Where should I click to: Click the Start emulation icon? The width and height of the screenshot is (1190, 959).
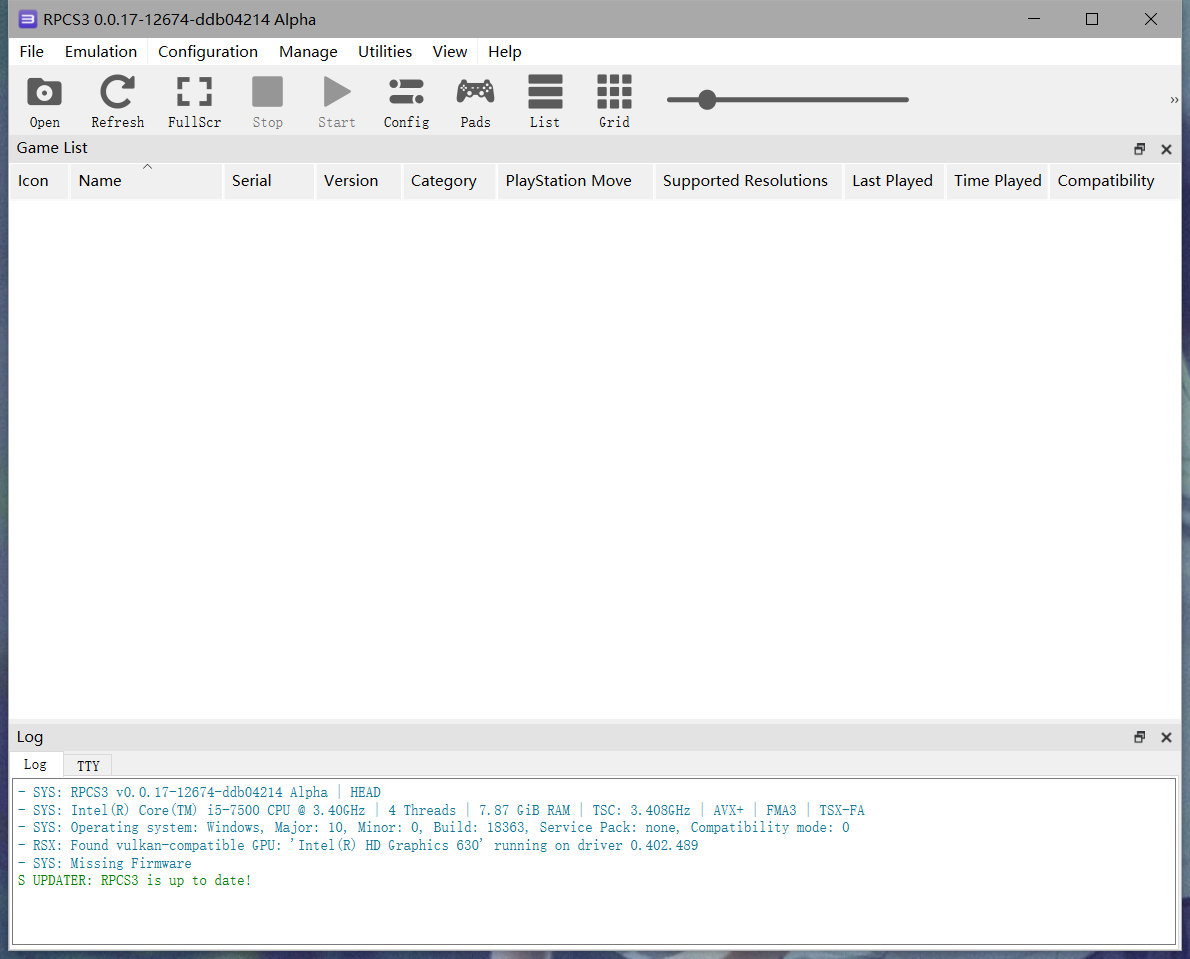(336, 102)
